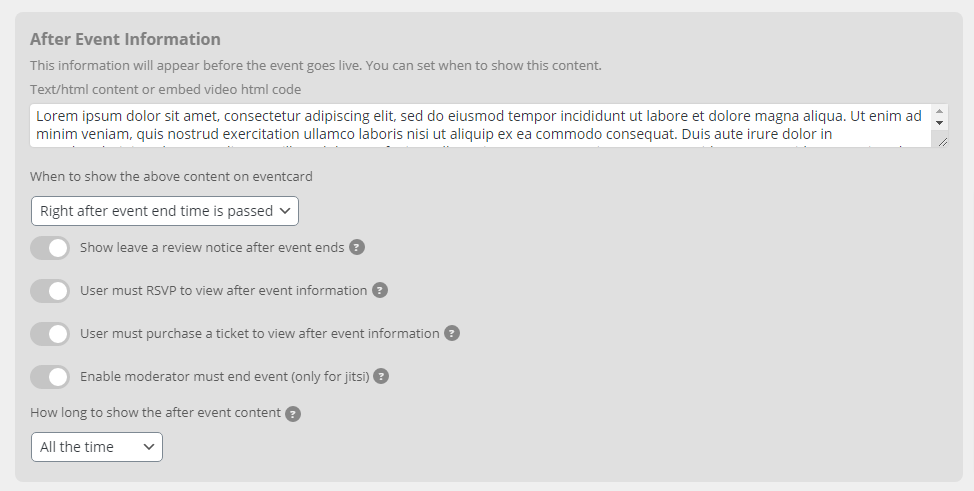Enable show leave a review notice toggle

tap(50, 248)
